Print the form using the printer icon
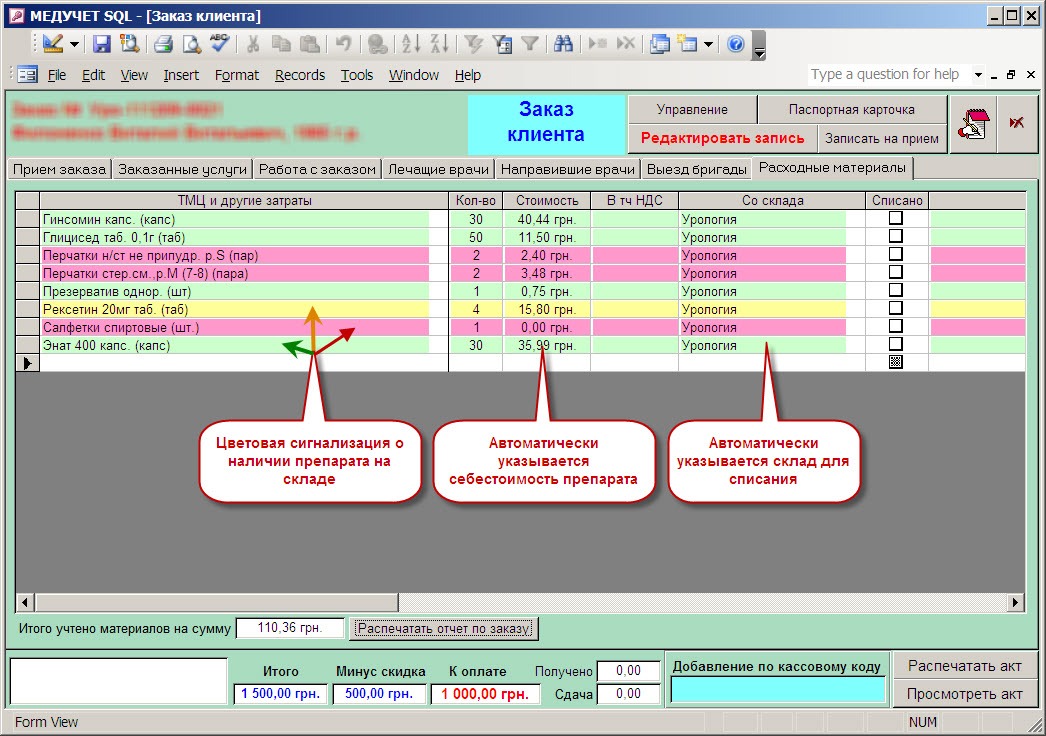1046x736 pixels. (163, 44)
